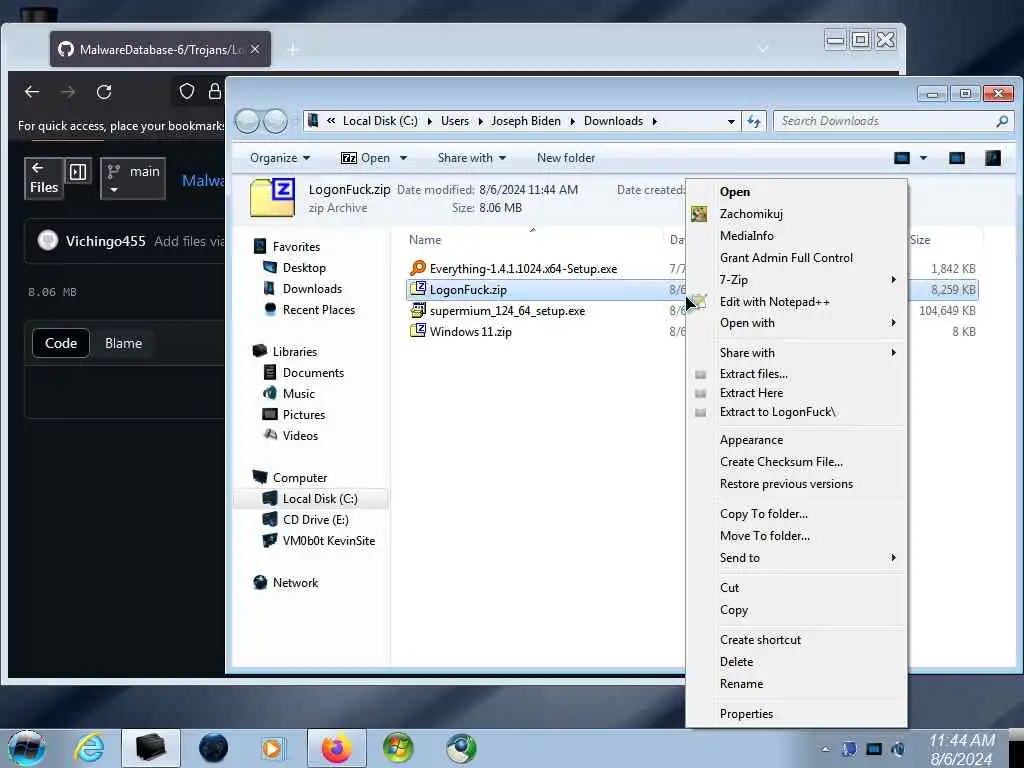Click the 7z Open toolbar button
The image size is (1024, 768).
366,158
